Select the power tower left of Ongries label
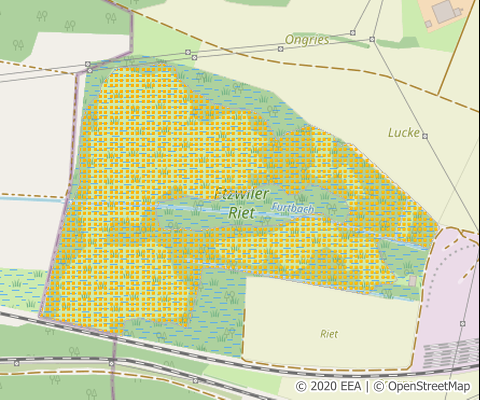480x400 pixels. point(281,49)
